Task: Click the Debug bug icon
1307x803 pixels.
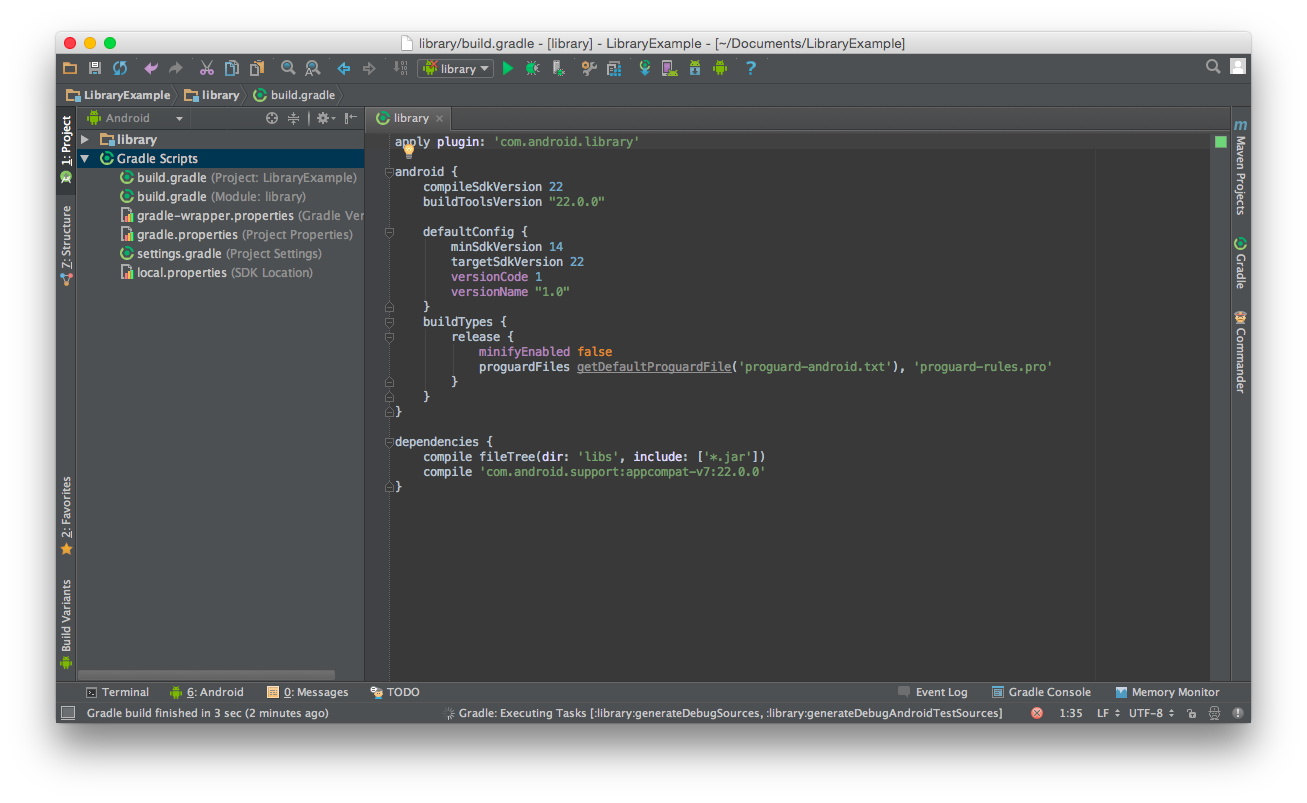Action: tap(532, 68)
